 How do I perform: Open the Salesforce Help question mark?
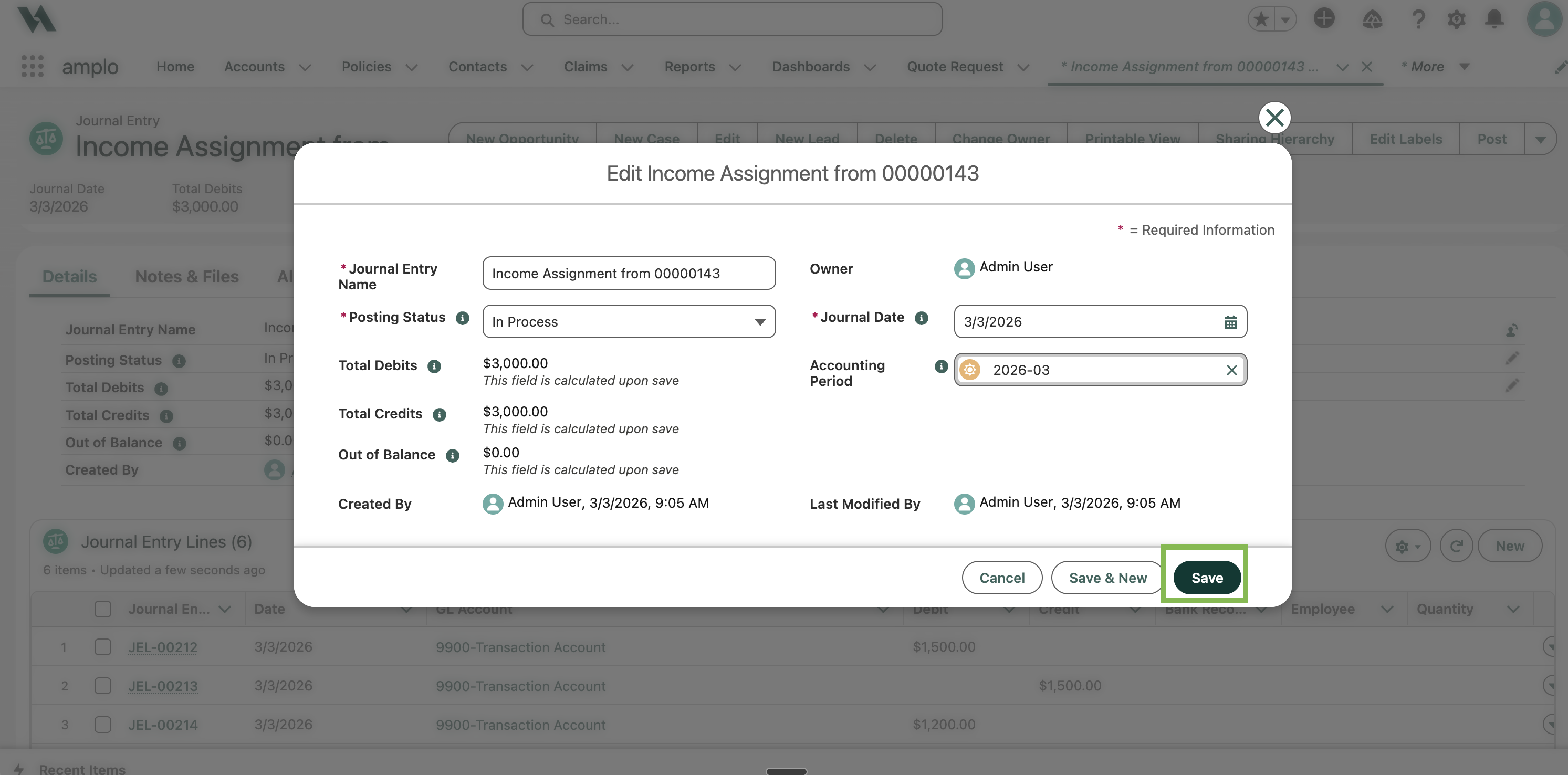(1418, 19)
